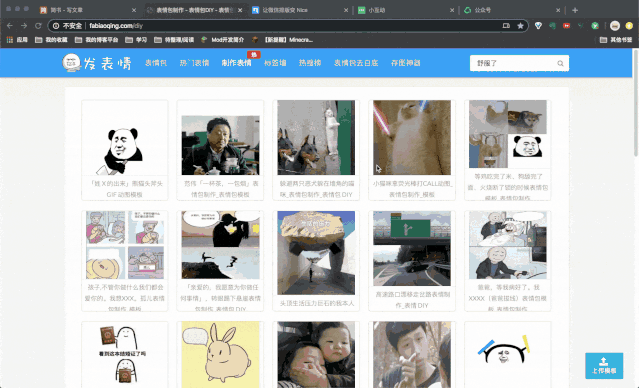Reload the page with the refresh icon
The image size is (639, 388).
[x=38, y=26]
